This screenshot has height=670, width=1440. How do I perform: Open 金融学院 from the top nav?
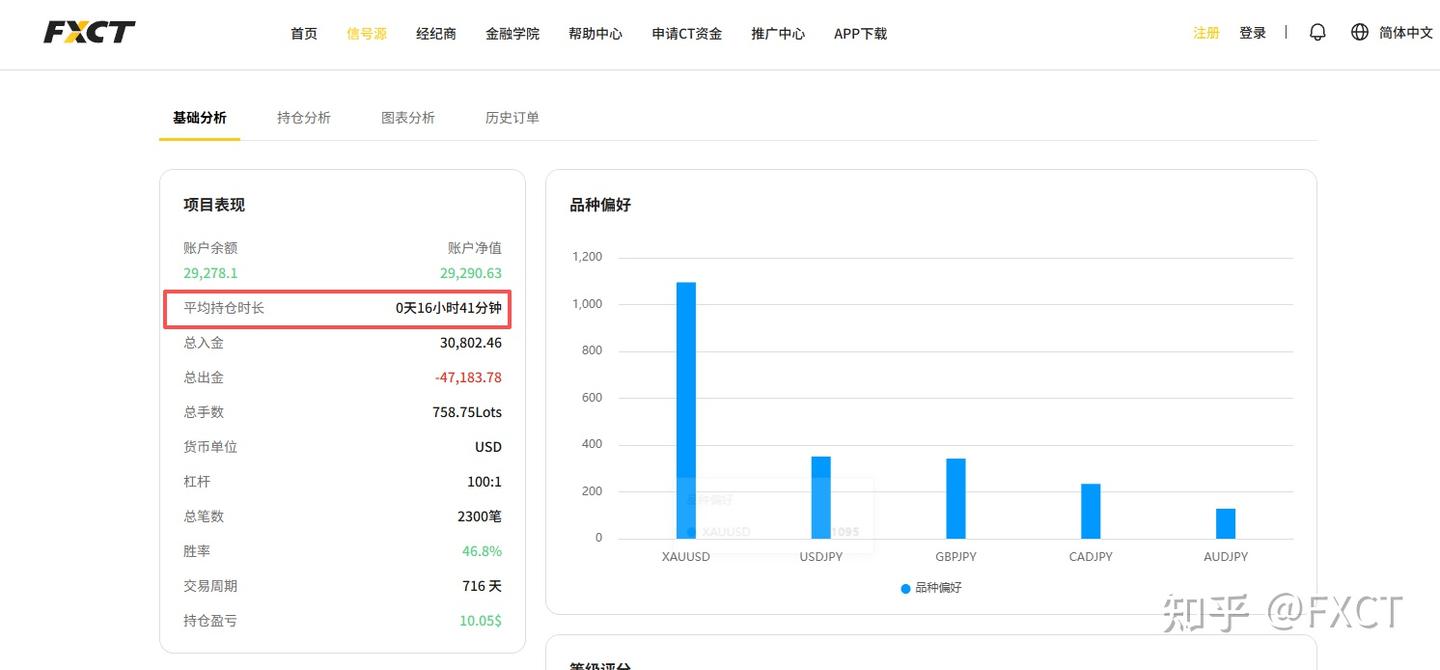click(512, 33)
